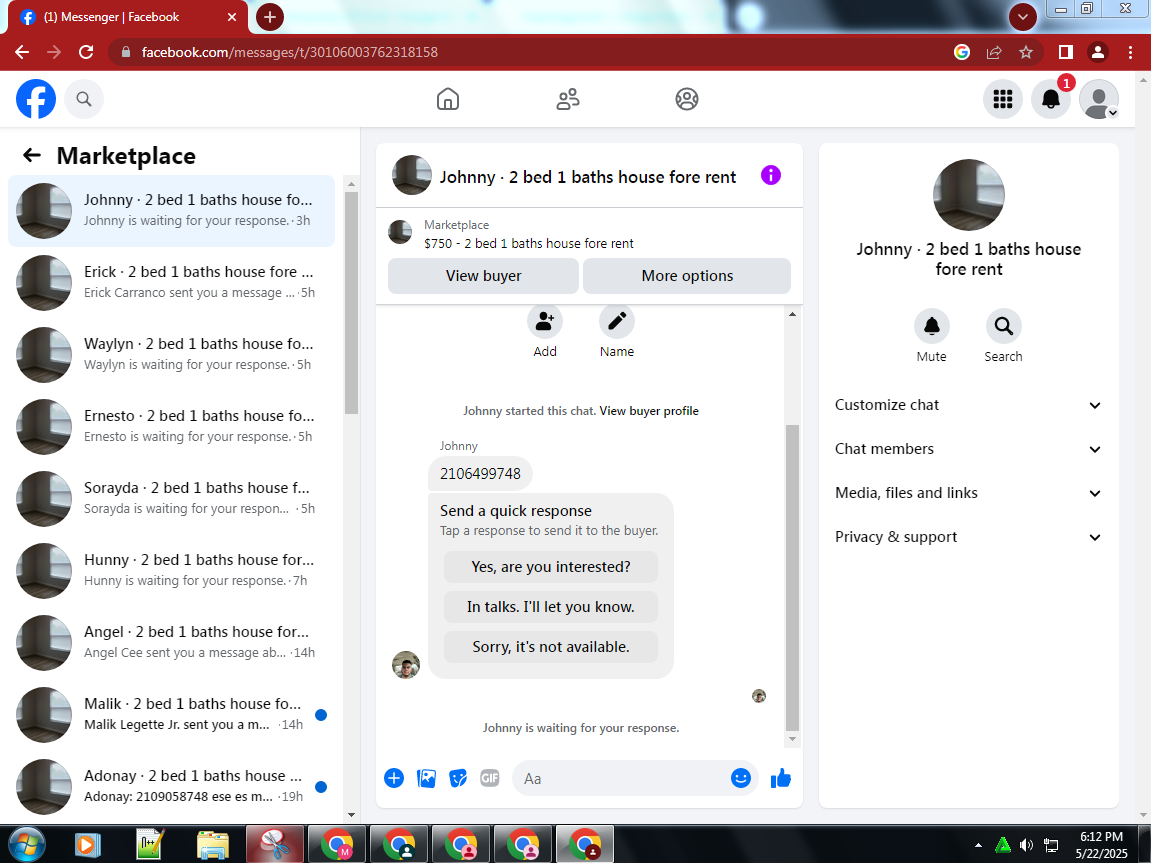Reload the page in browser toolbar
Viewport: 1151px width, 863px height.
click(x=86, y=52)
